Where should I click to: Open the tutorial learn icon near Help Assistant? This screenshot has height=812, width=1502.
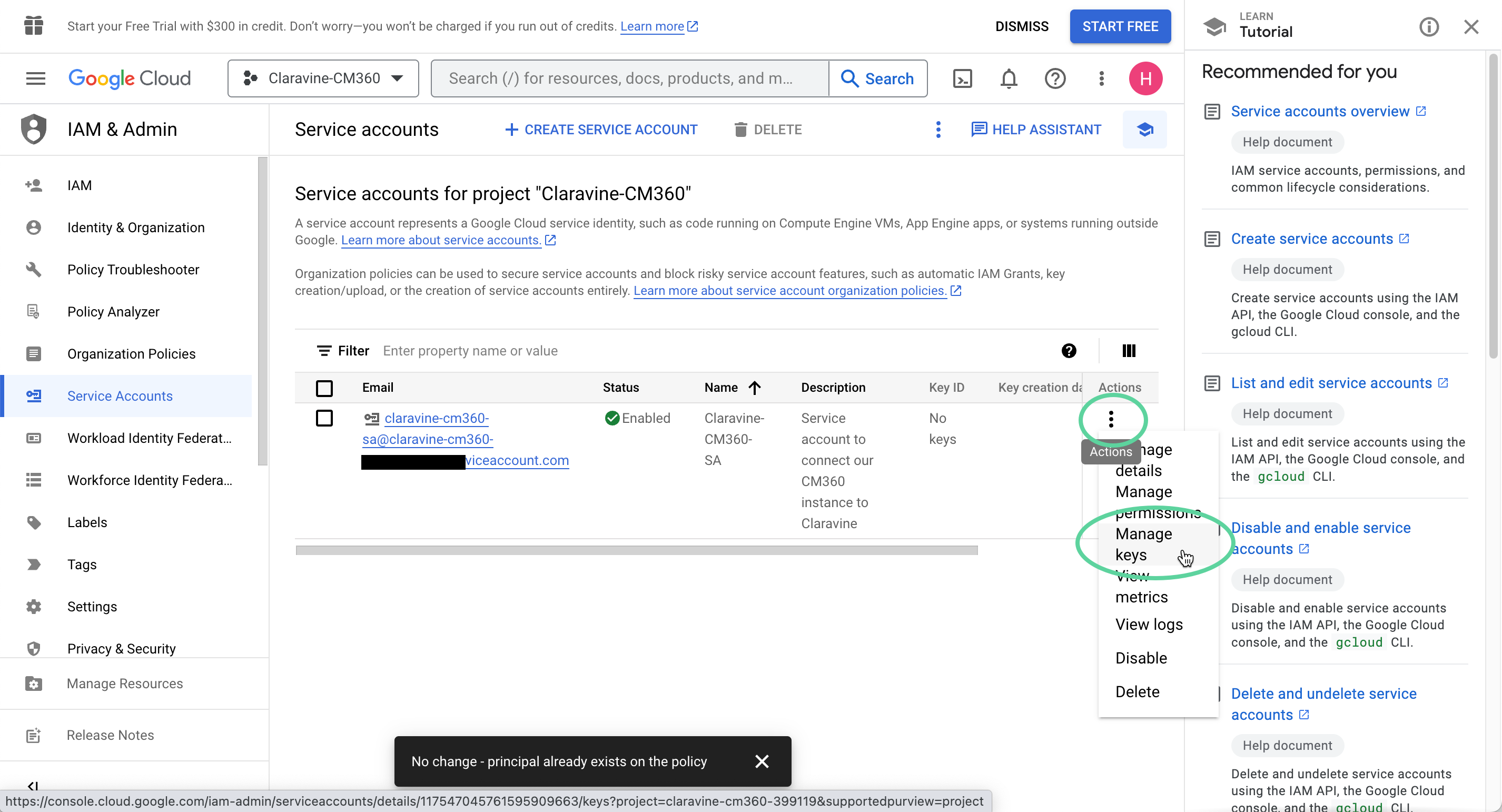[x=1144, y=129]
